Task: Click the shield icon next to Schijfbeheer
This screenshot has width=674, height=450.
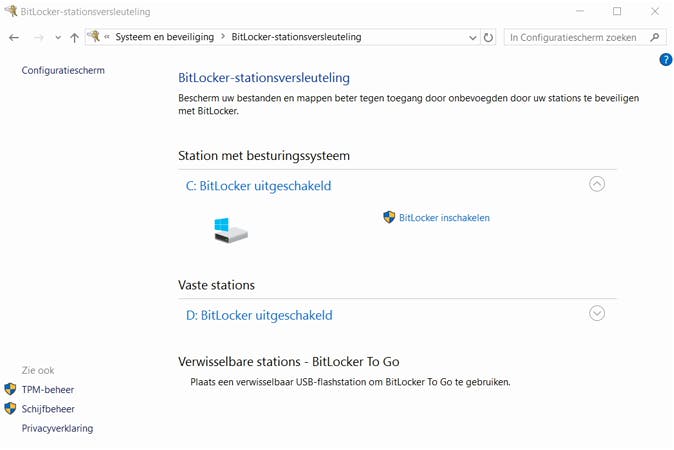Action: (10, 409)
